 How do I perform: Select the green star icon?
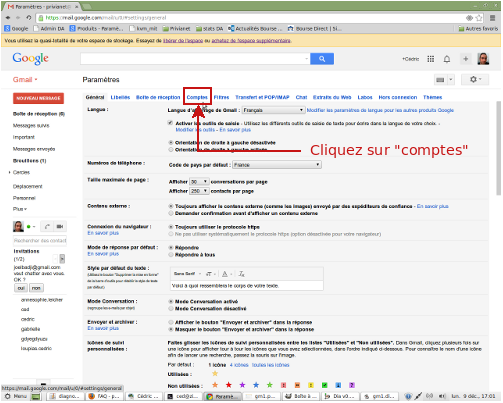tap(270, 385)
